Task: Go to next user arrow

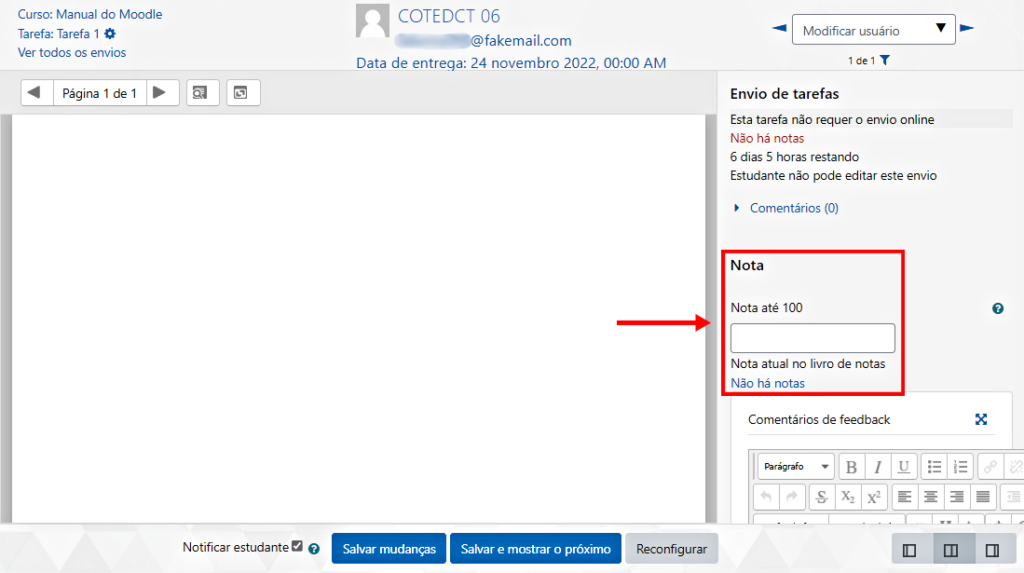Action: pyautogui.click(x=967, y=28)
